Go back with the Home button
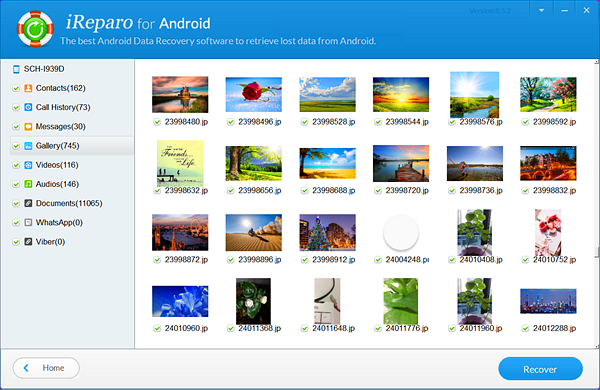 point(46,368)
